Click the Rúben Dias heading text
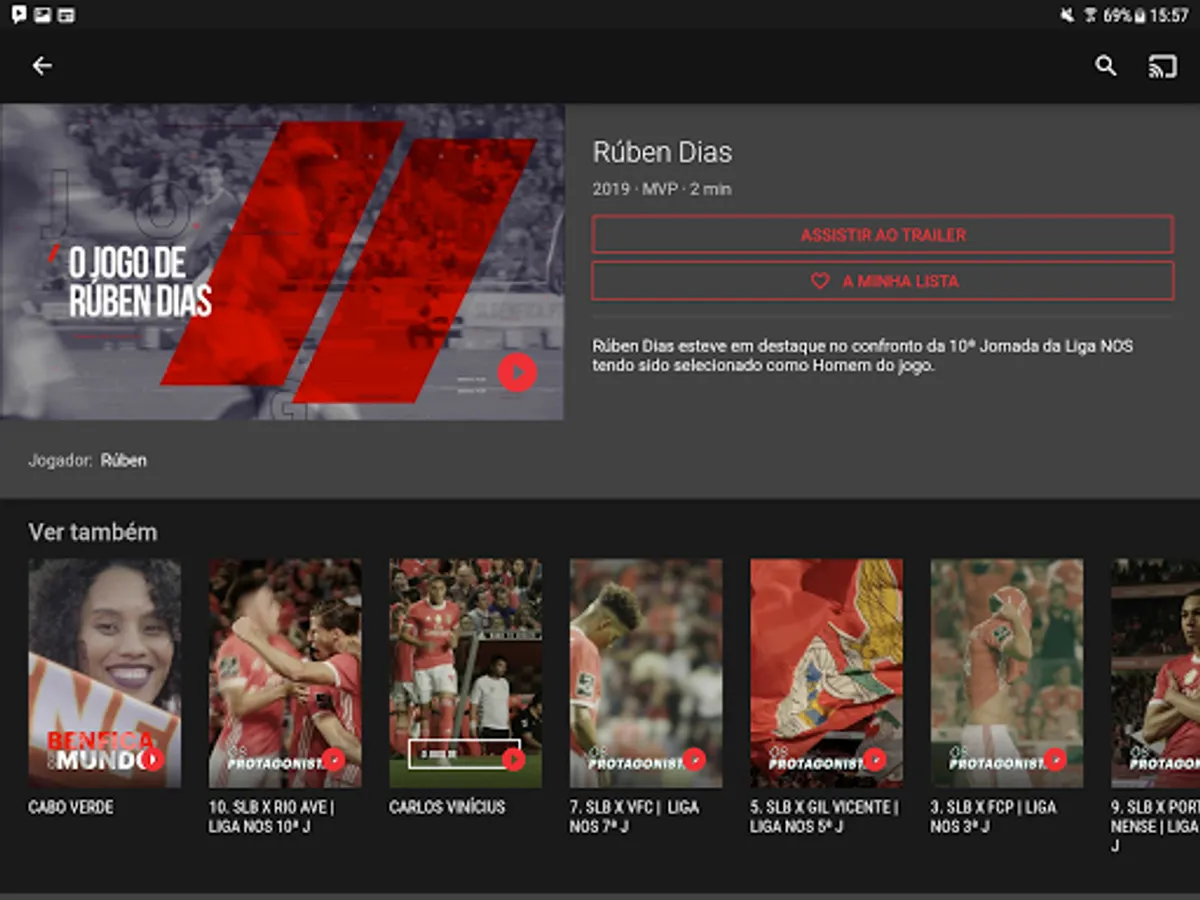The image size is (1200, 900). 662,153
